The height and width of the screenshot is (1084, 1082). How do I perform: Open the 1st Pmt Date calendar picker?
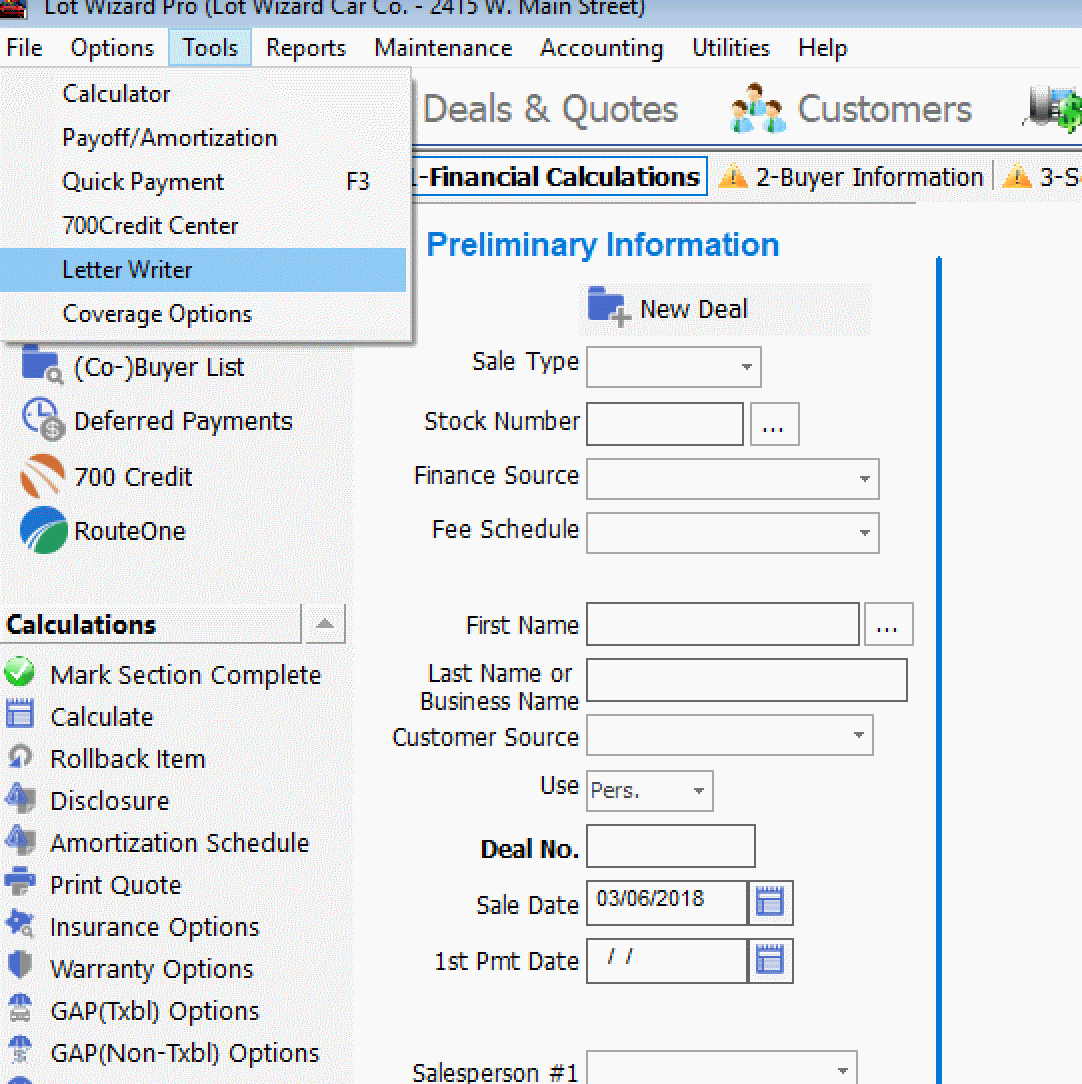coord(769,961)
